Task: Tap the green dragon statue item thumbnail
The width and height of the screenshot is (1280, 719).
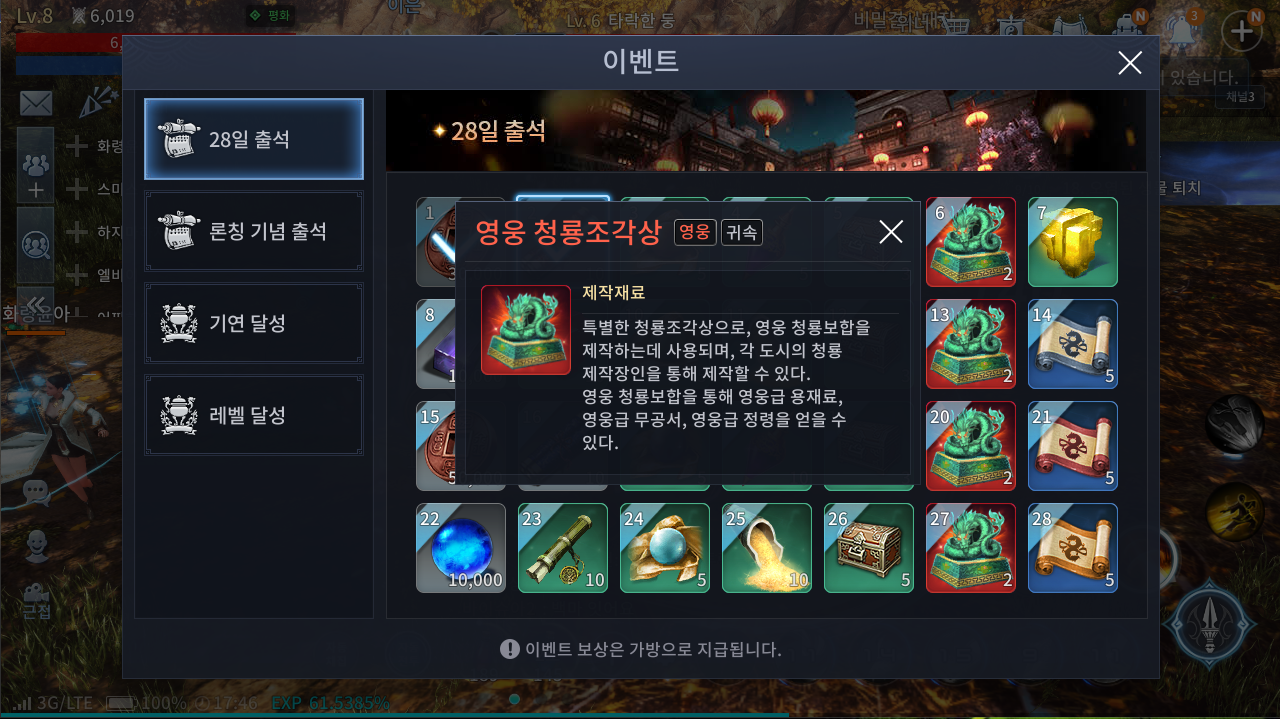Action: pyautogui.click(x=526, y=330)
